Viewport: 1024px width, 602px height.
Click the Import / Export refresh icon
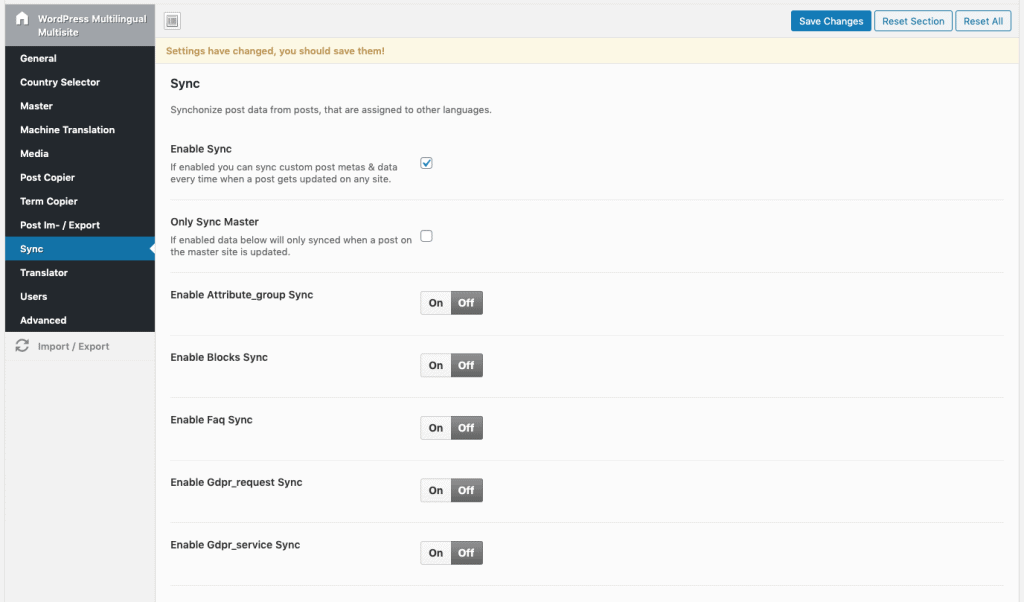(22, 346)
